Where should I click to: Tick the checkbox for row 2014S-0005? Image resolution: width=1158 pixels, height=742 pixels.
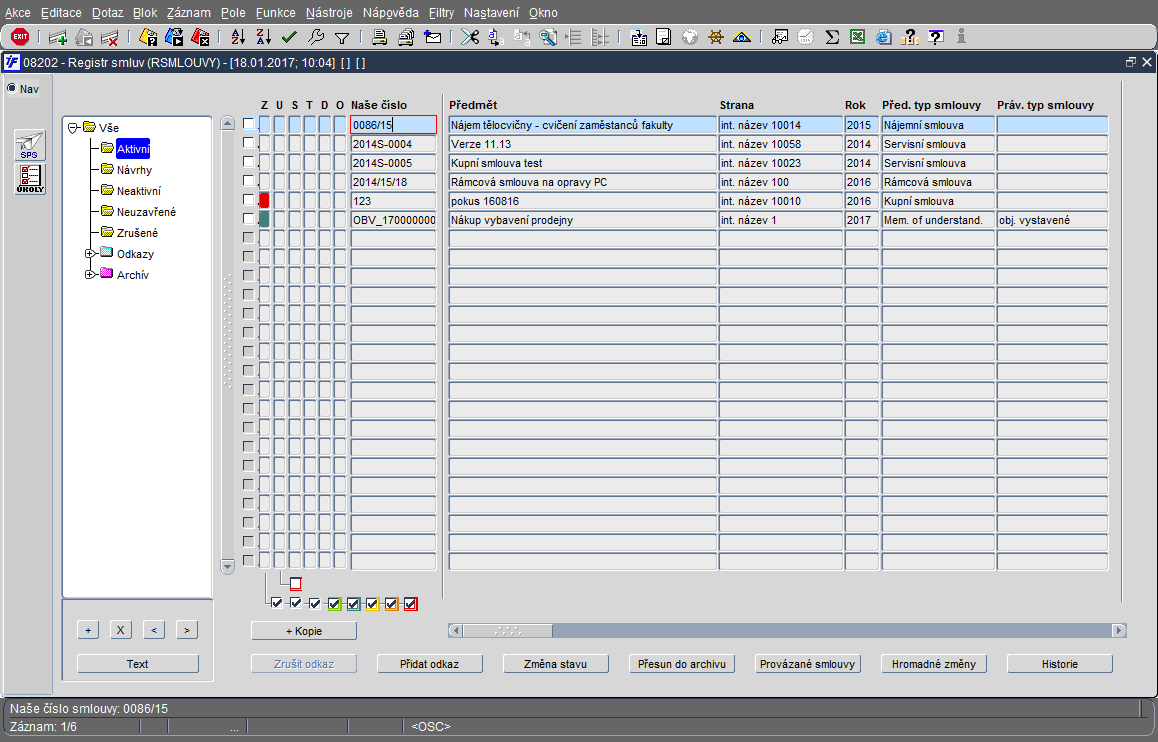pyautogui.click(x=248, y=162)
